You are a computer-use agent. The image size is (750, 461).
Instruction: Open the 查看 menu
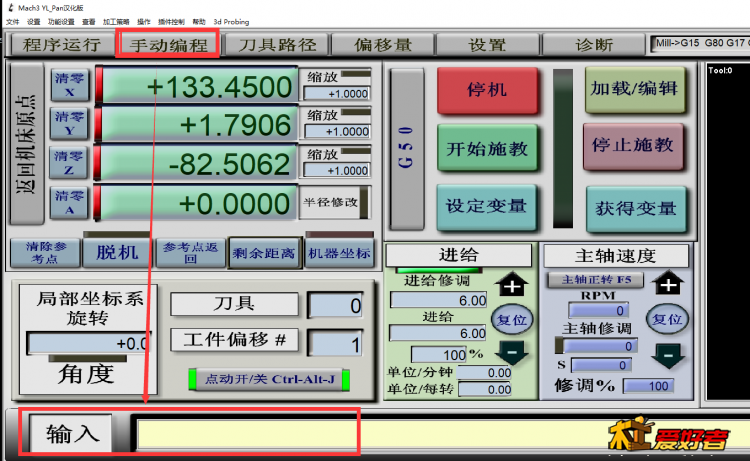(x=88, y=22)
